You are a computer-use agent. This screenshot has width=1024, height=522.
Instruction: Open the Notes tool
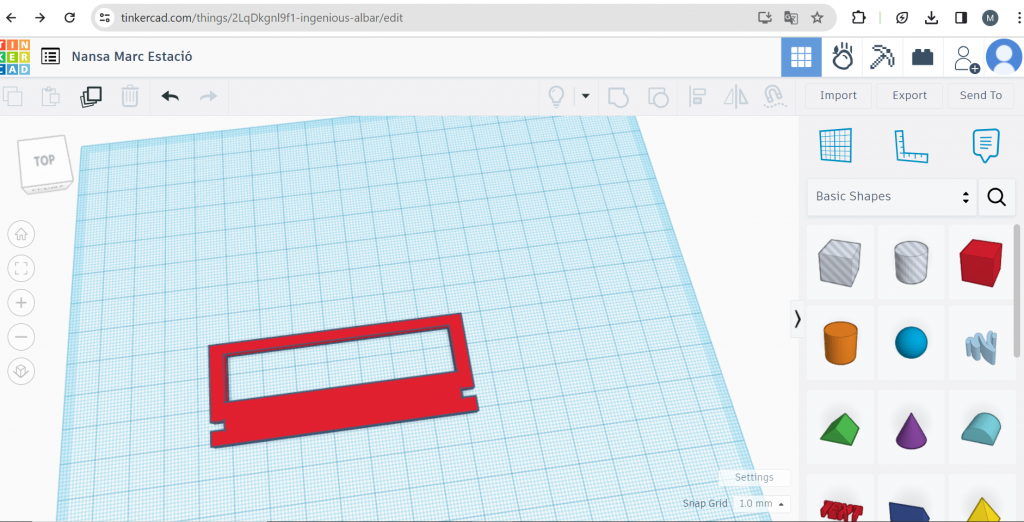click(x=985, y=146)
